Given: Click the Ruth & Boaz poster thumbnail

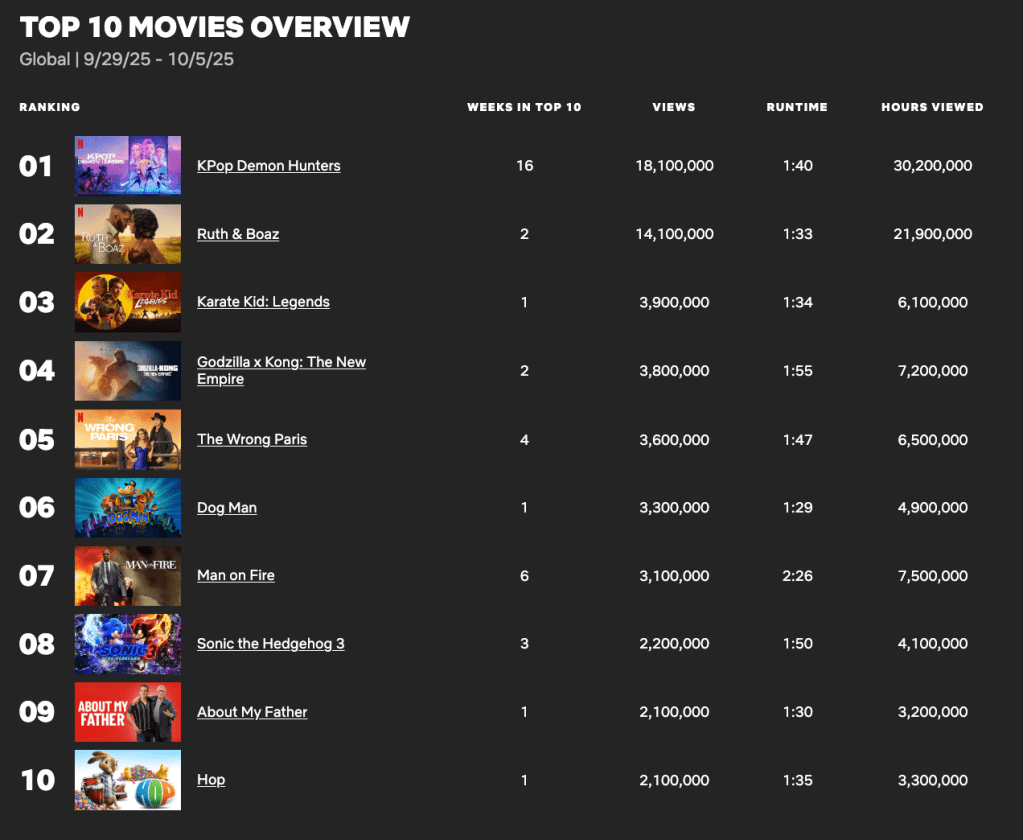Looking at the screenshot, I should pos(128,234).
